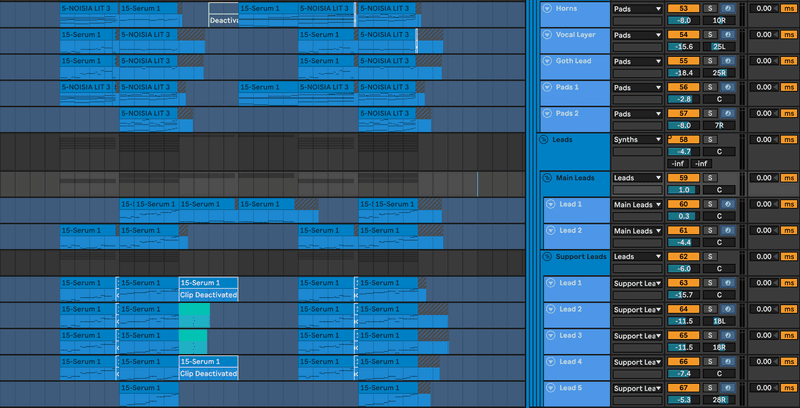This screenshot has width=800, height=408.
Task: Select first 15-Serum 1 clip on Lead 5 row
Action: point(149,394)
